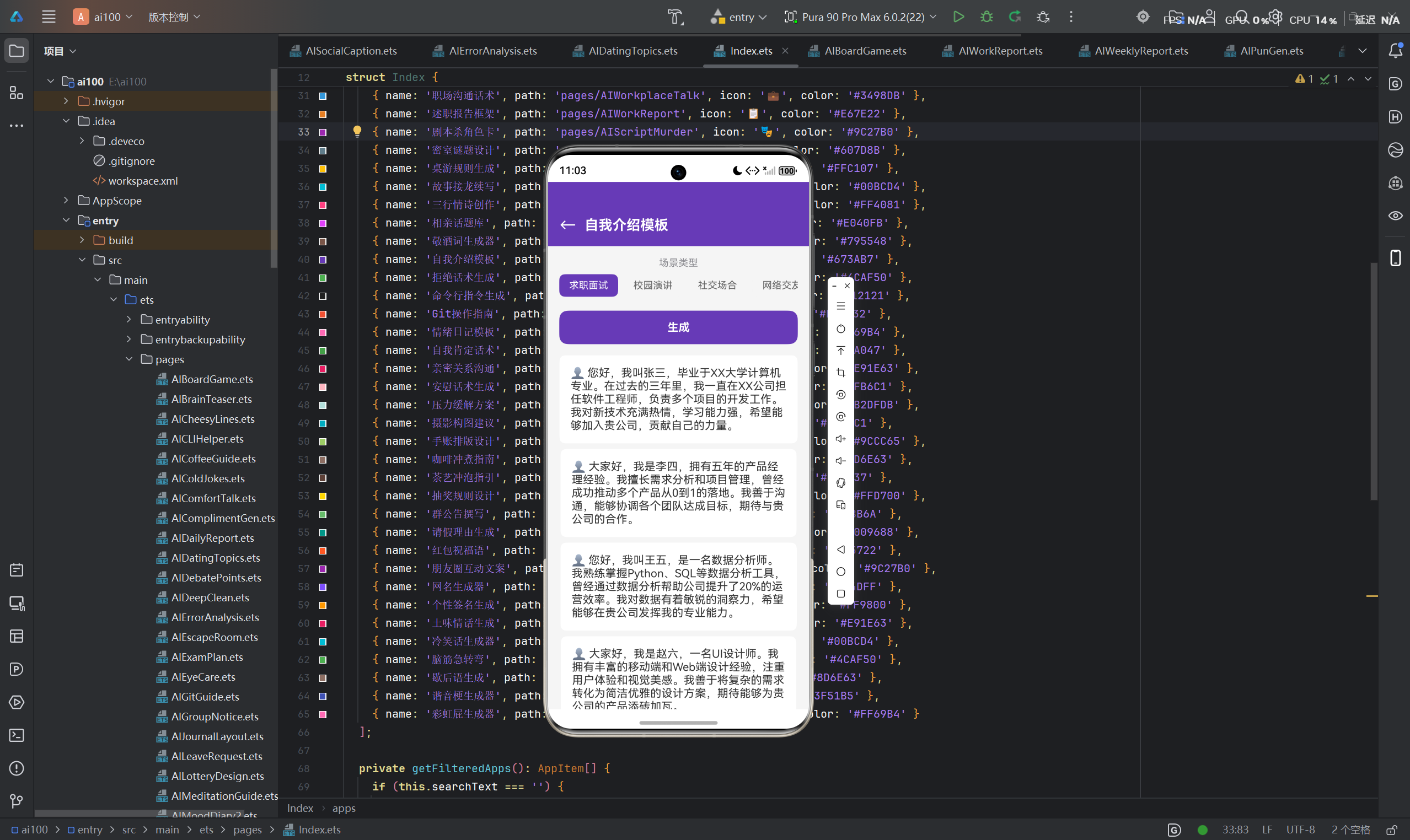The image size is (1410, 840).
Task: Decrease emulator volume
Action: pos(840,461)
